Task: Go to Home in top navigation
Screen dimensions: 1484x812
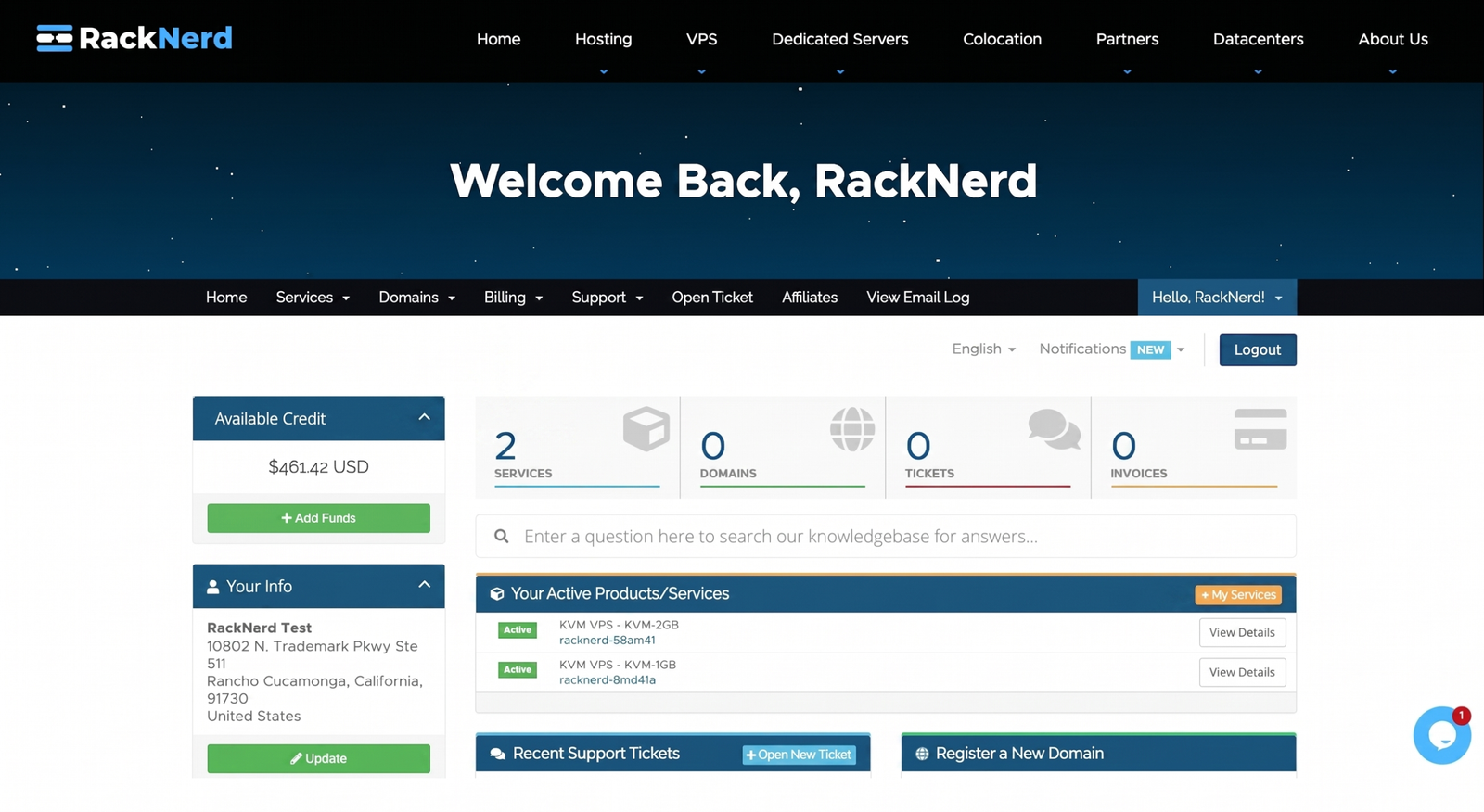Action: (498, 39)
